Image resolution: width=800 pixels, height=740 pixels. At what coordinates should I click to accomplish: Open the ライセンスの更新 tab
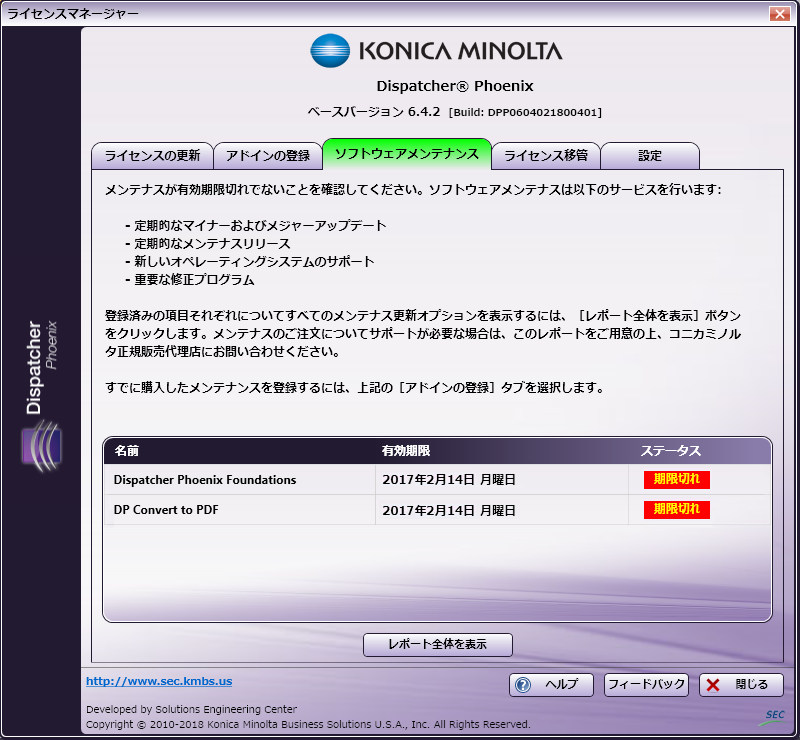[x=152, y=156]
